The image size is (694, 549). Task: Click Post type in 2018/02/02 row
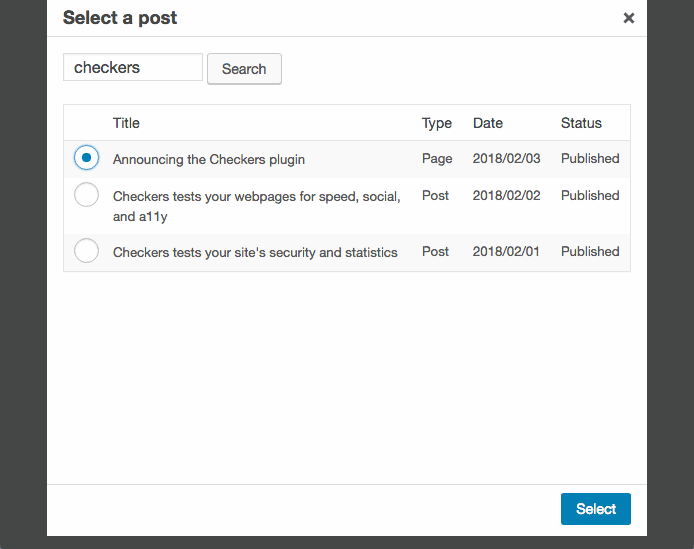click(435, 195)
